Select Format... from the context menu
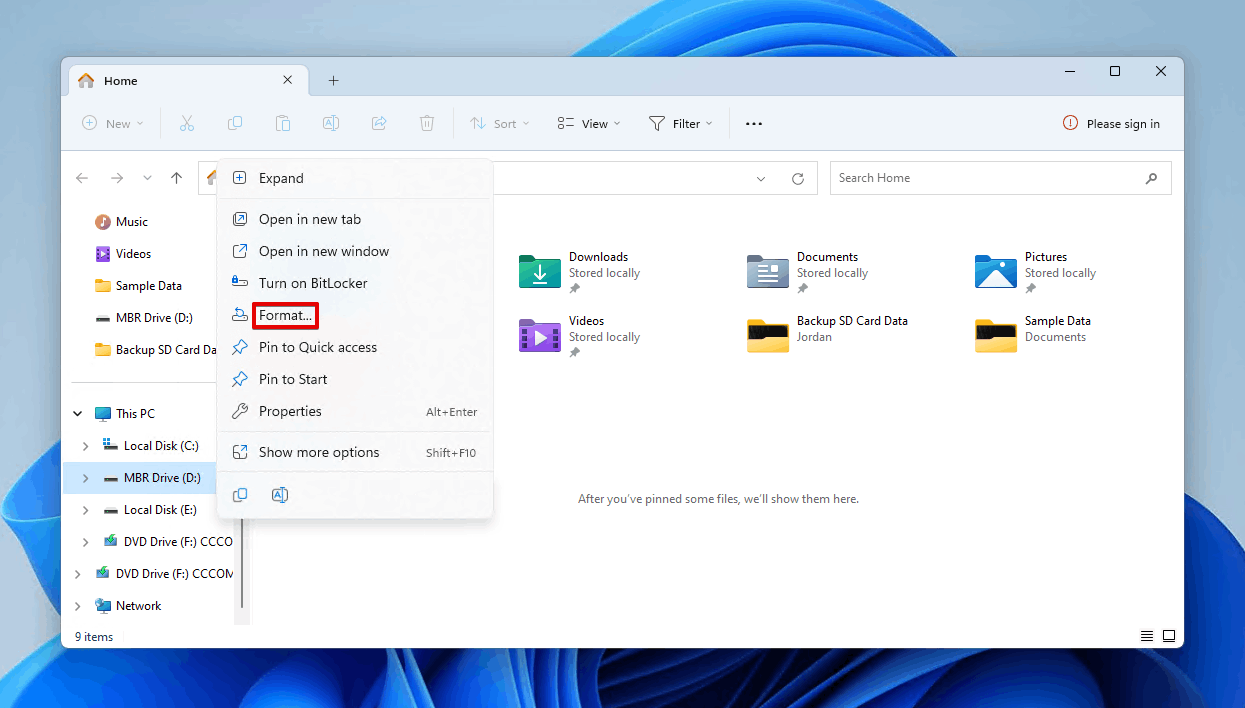 click(286, 315)
